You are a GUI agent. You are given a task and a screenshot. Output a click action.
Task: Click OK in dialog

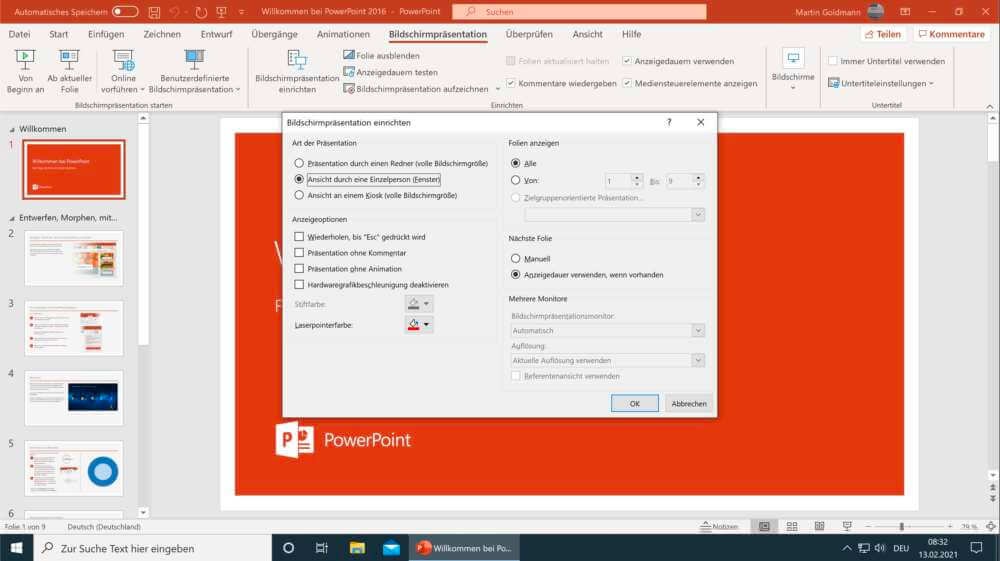635,403
